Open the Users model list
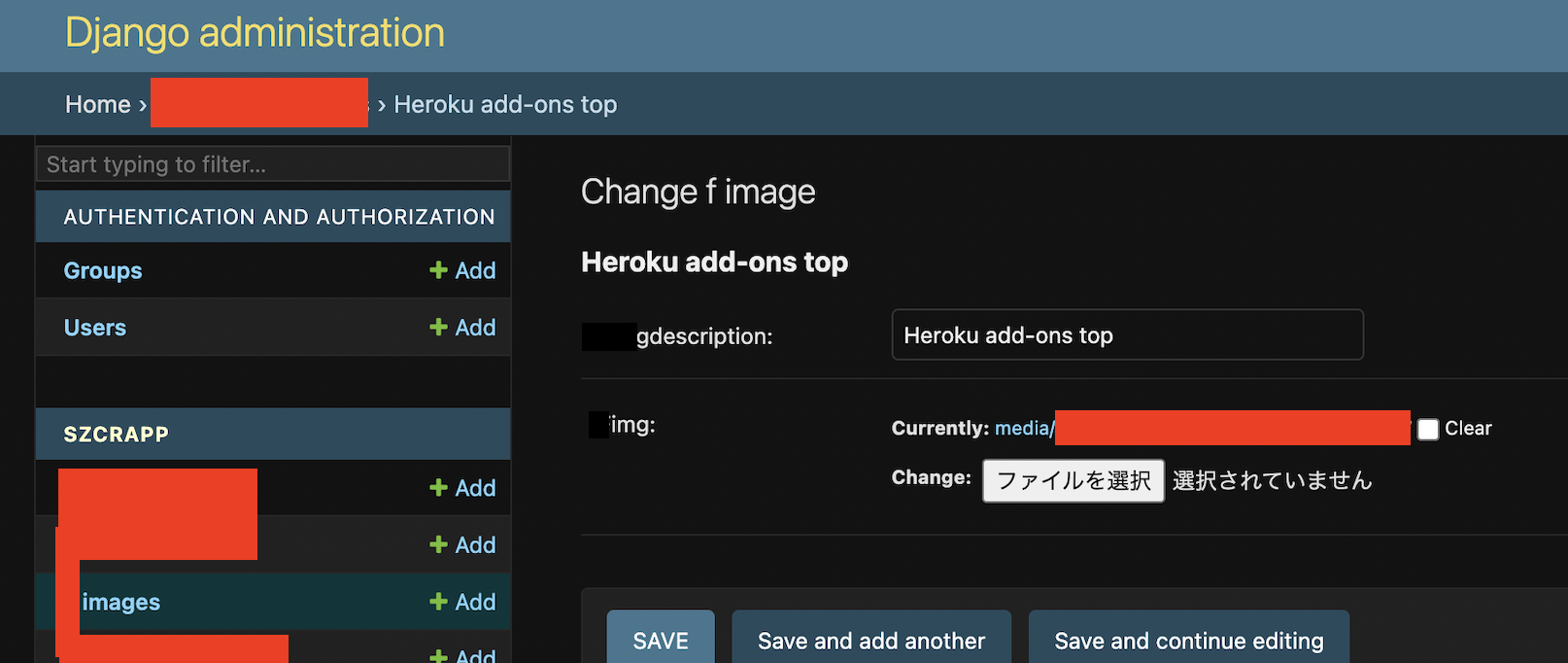 [95, 328]
